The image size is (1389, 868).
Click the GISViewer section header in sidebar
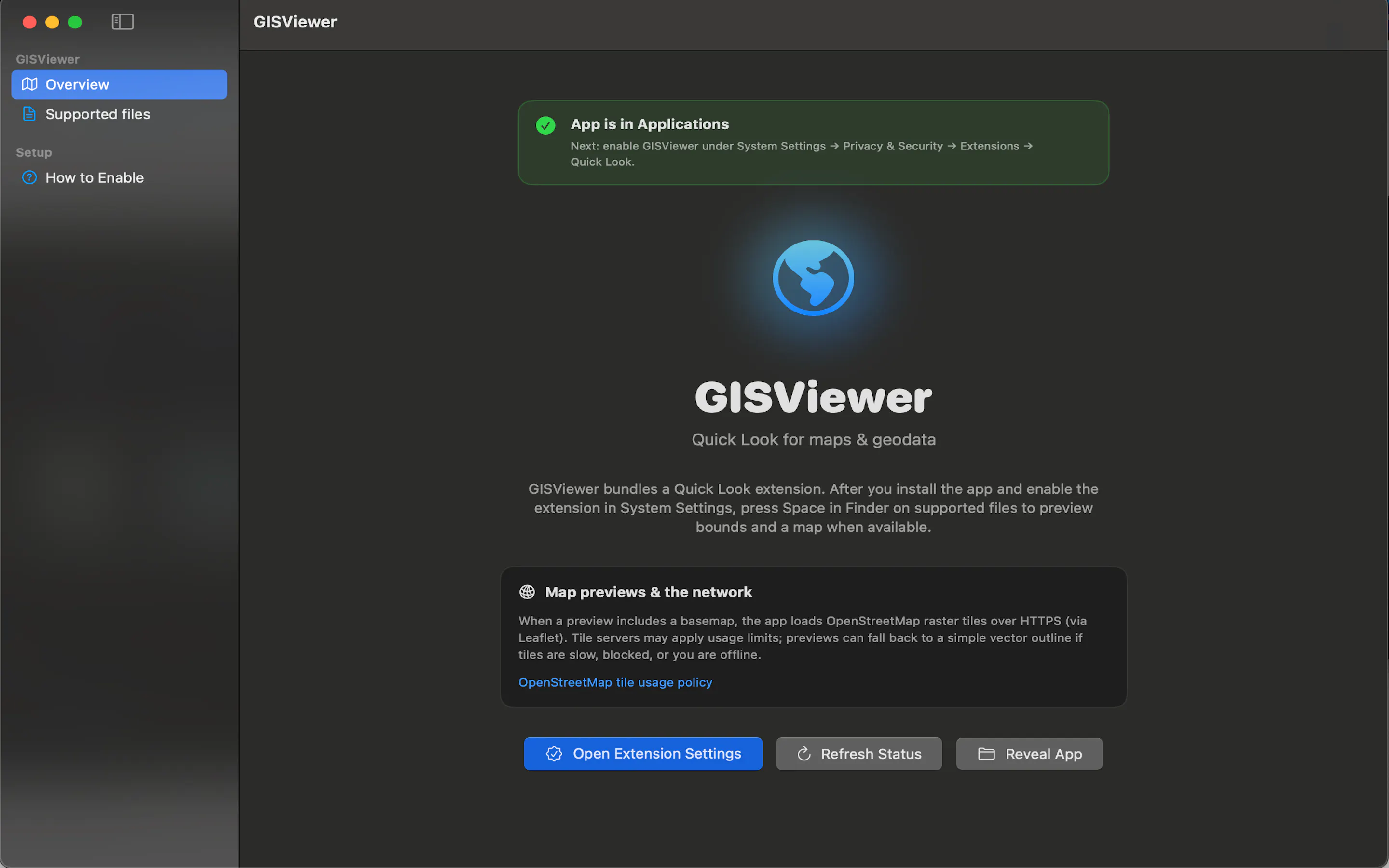click(x=48, y=59)
